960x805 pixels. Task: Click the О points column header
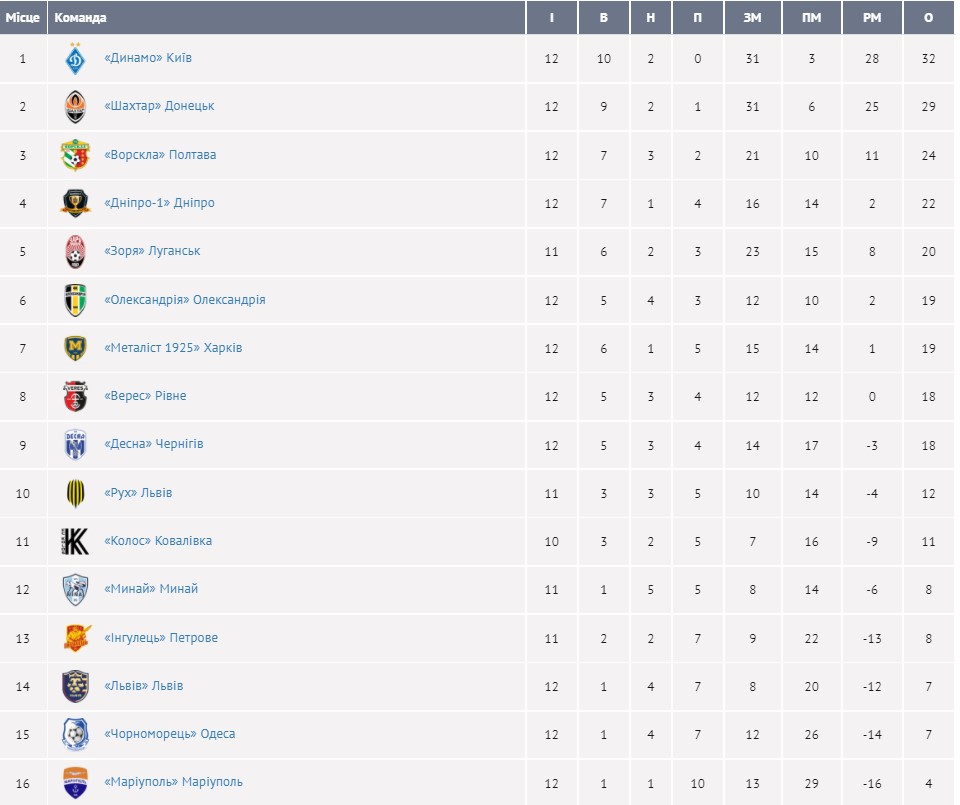[x=928, y=18]
